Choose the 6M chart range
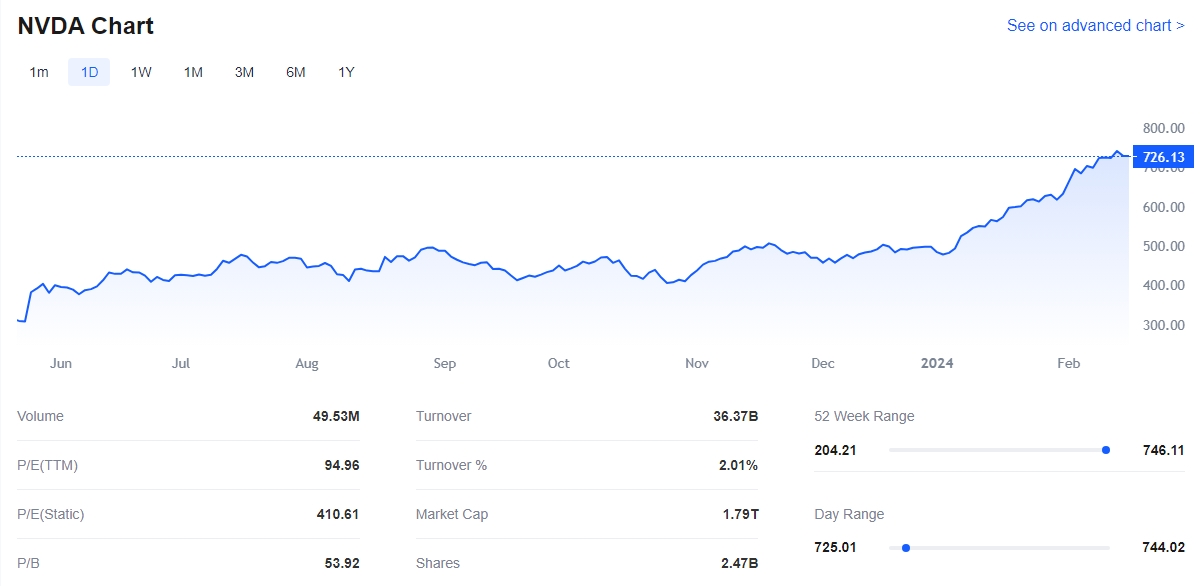 click(x=295, y=72)
